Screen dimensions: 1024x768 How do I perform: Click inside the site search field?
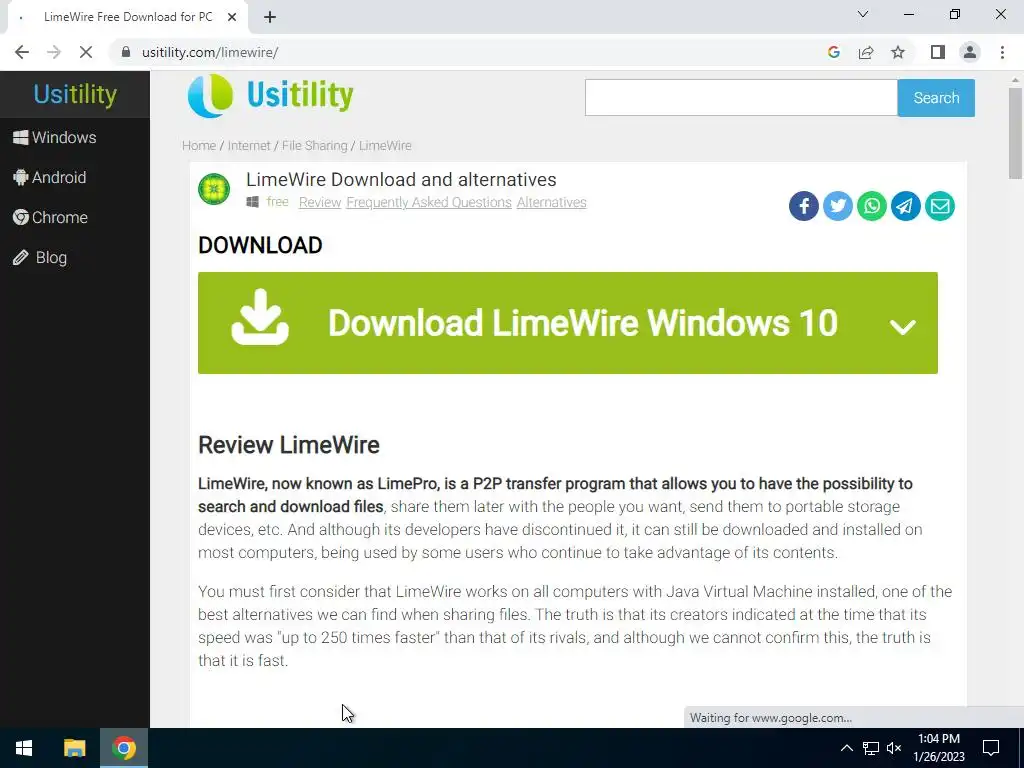click(x=741, y=98)
